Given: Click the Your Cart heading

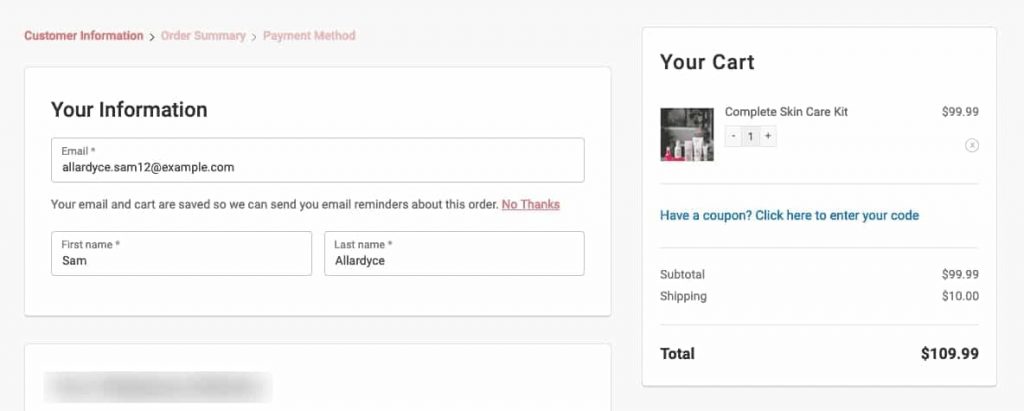Looking at the screenshot, I should [707, 62].
